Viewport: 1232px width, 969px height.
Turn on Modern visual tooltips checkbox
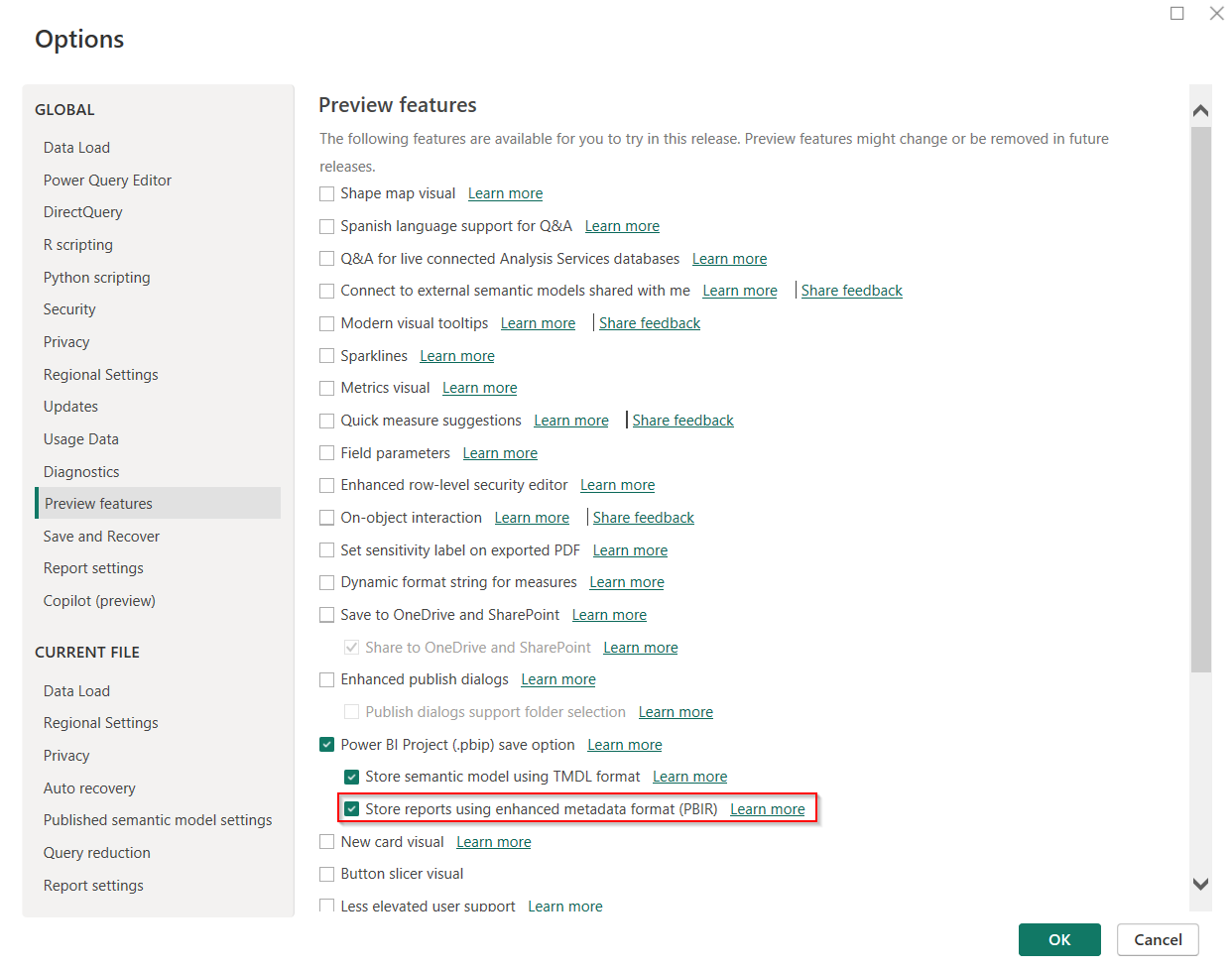(x=326, y=323)
